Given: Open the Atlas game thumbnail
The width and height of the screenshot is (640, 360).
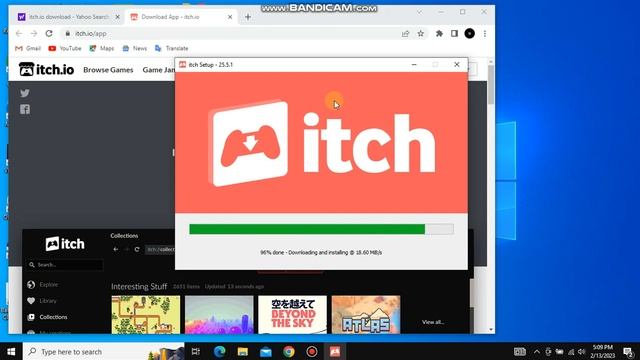Looking at the screenshot, I should tap(366, 315).
